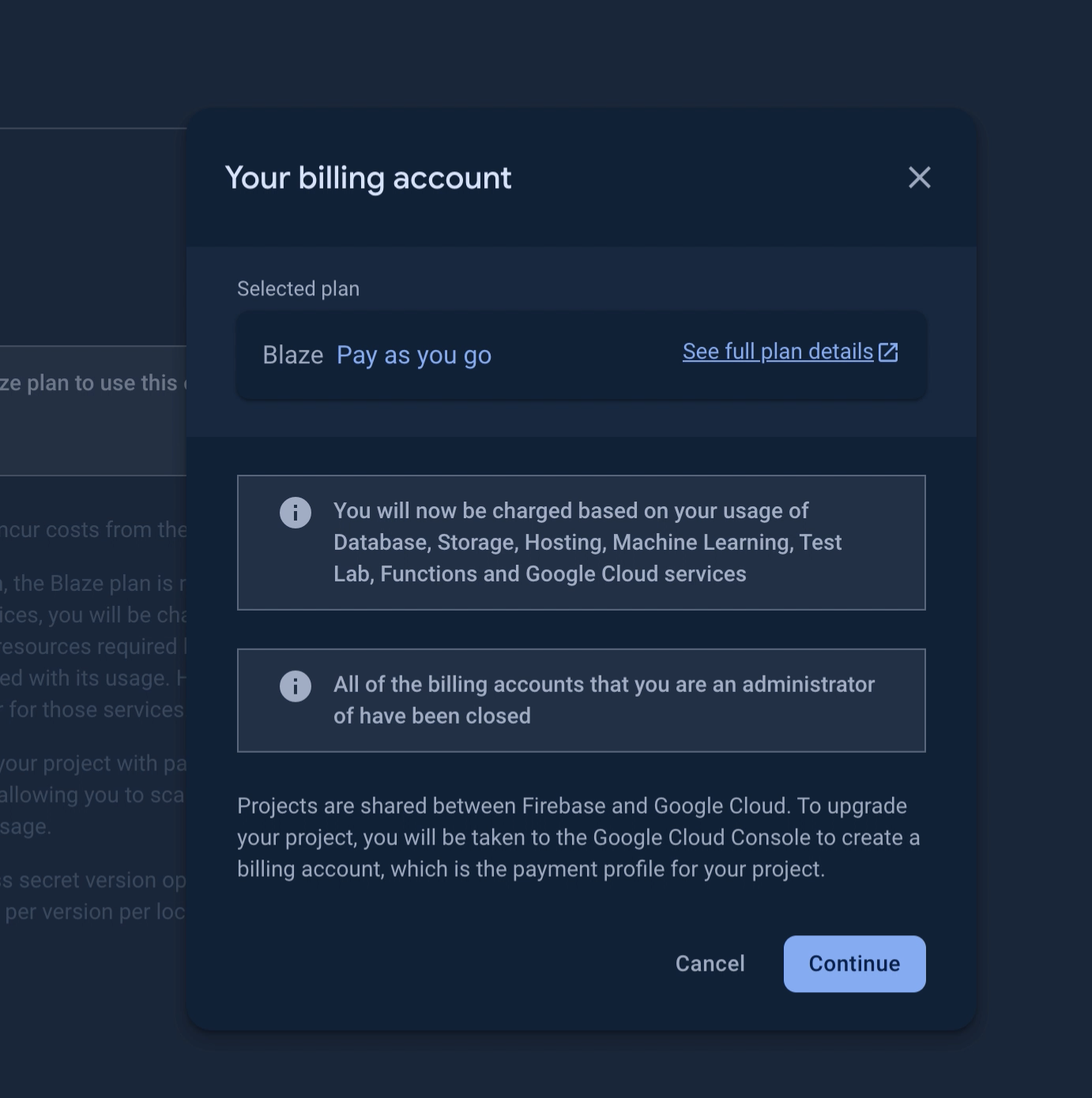The image size is (1092, 1098).
Task: Click the Projects are shared paragraph
Action: coord(578,837)
